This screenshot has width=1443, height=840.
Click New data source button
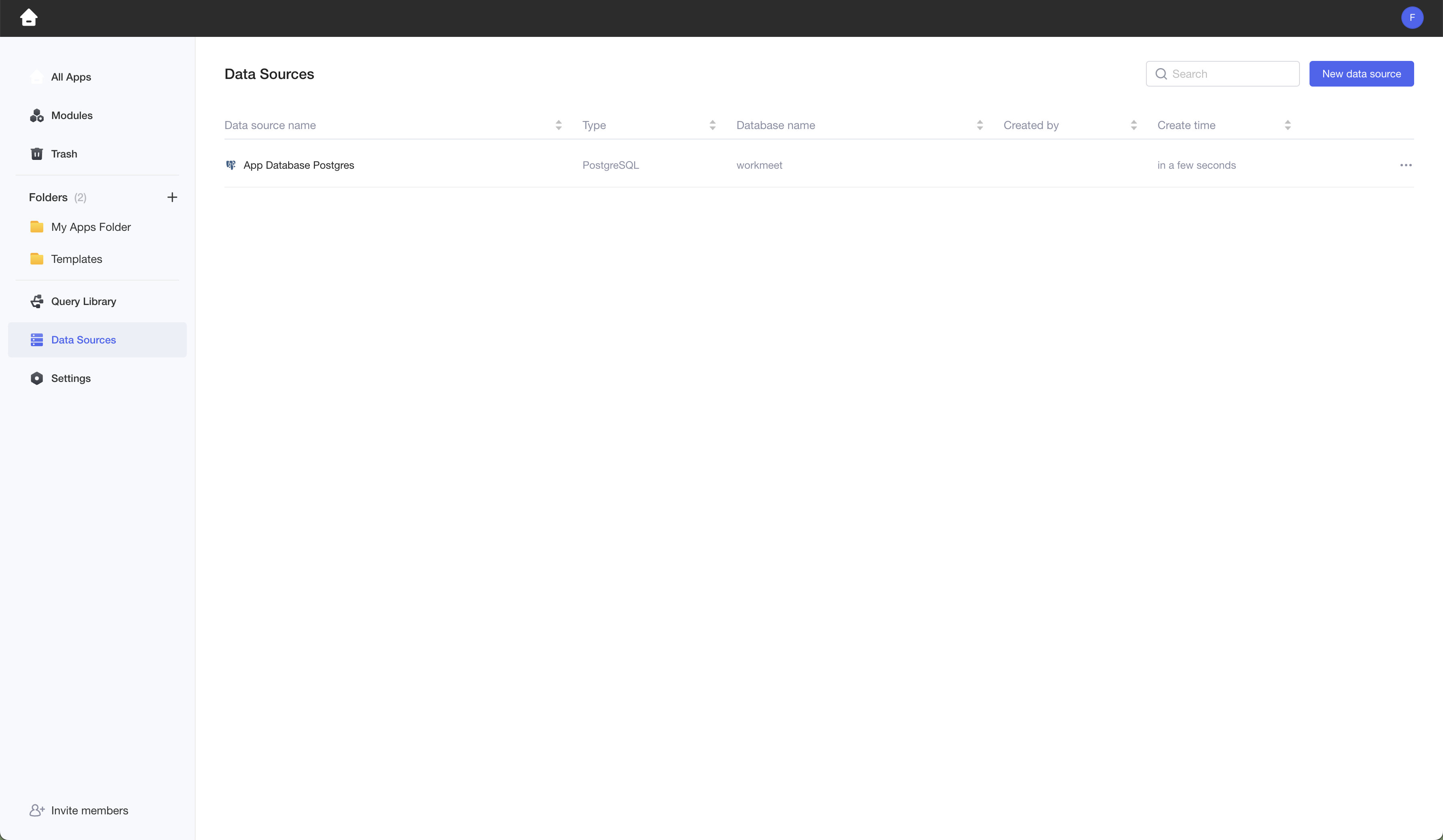[1361, 74]
